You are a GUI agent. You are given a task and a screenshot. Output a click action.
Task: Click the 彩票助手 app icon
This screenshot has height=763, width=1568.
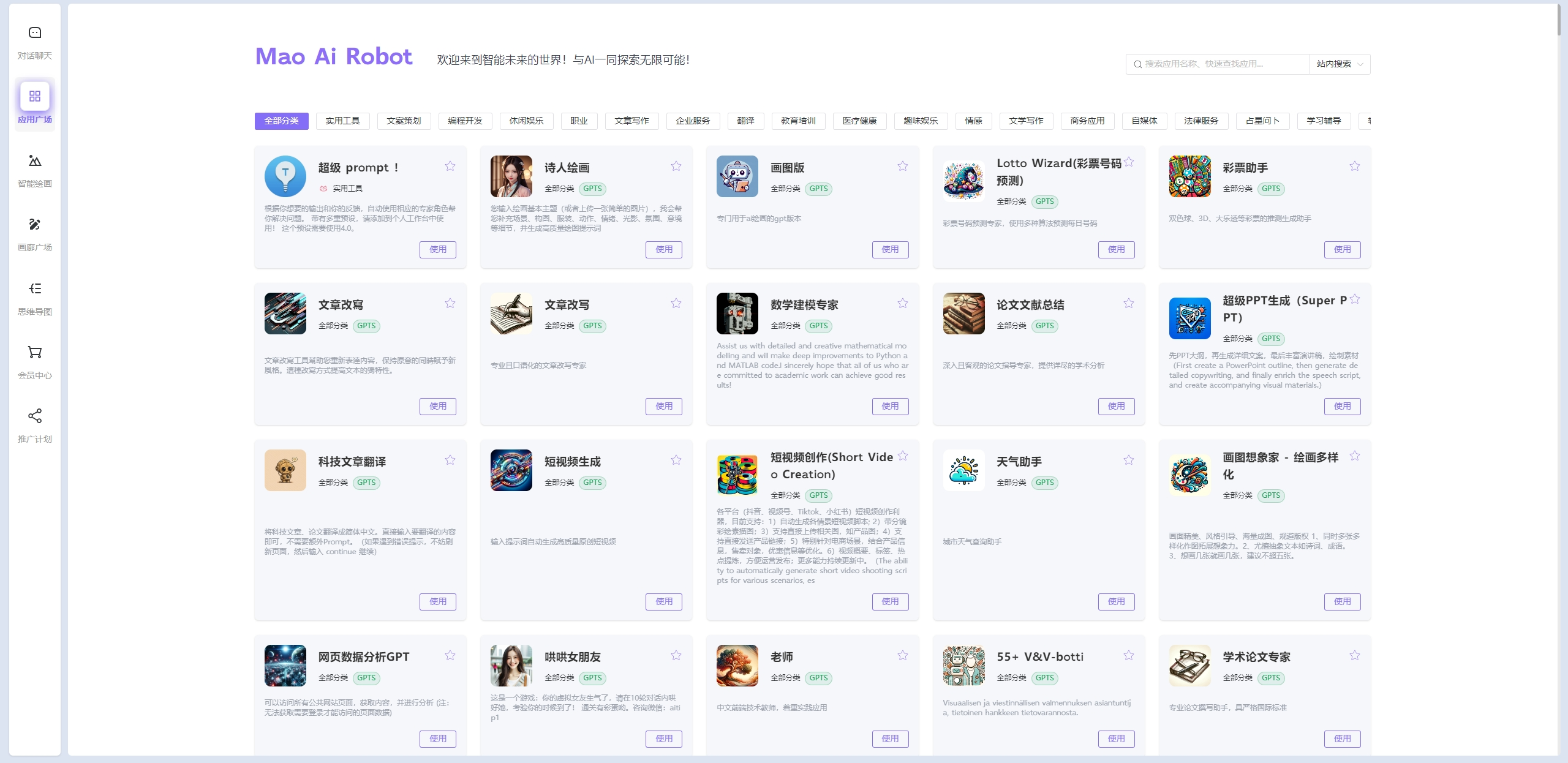tap(1190, 176)
